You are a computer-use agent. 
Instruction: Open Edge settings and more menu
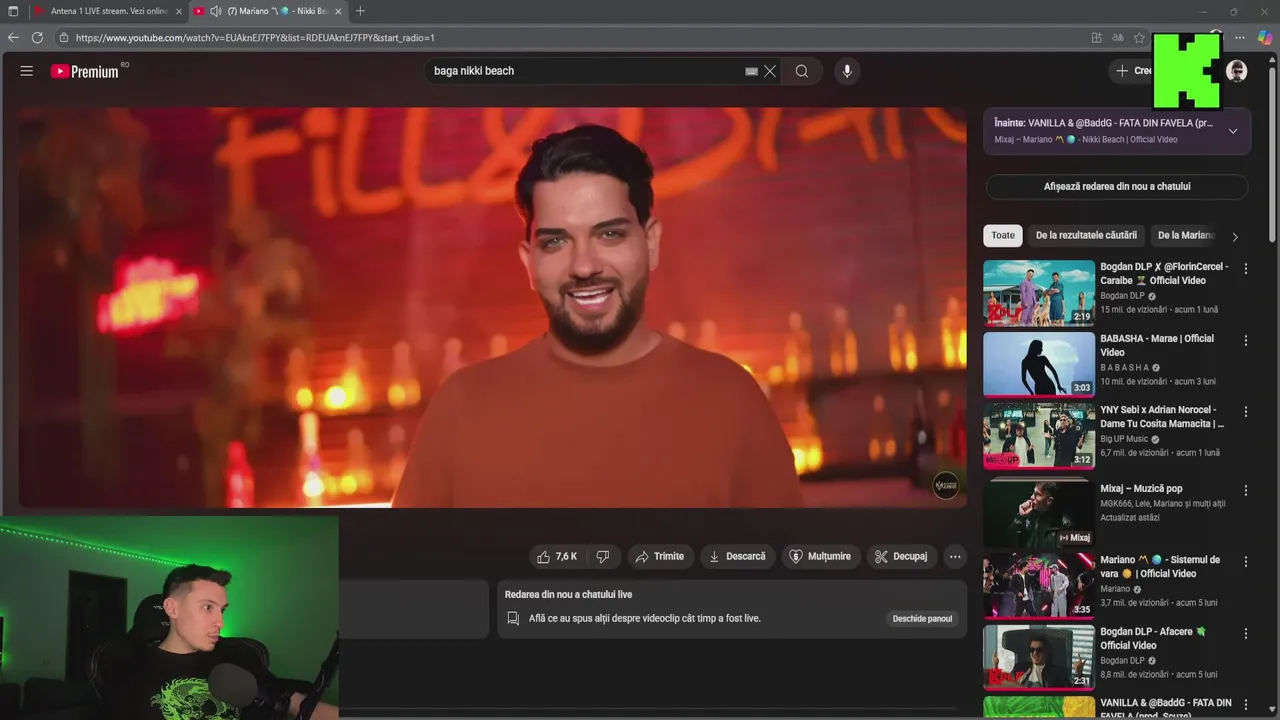1240,38
